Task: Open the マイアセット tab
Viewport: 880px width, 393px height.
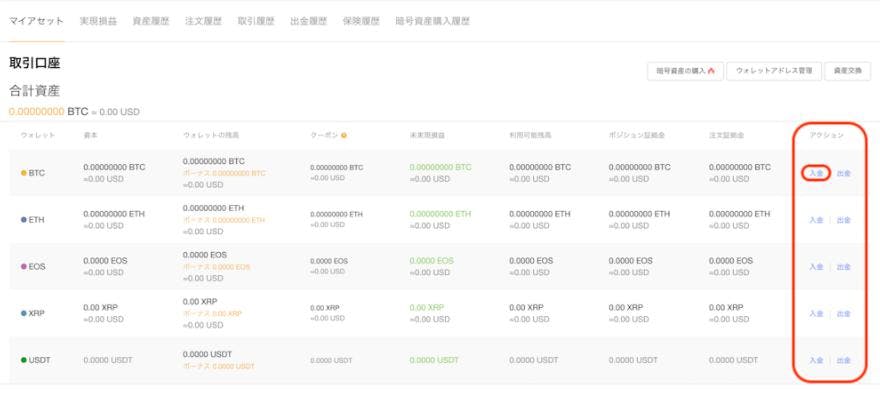Action: [x=36, y=21]
